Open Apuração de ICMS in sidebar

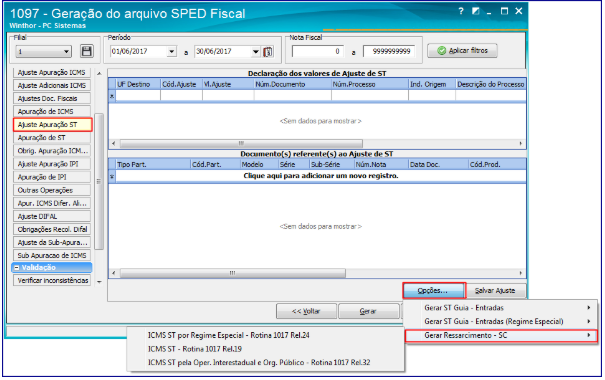(52, 111)
